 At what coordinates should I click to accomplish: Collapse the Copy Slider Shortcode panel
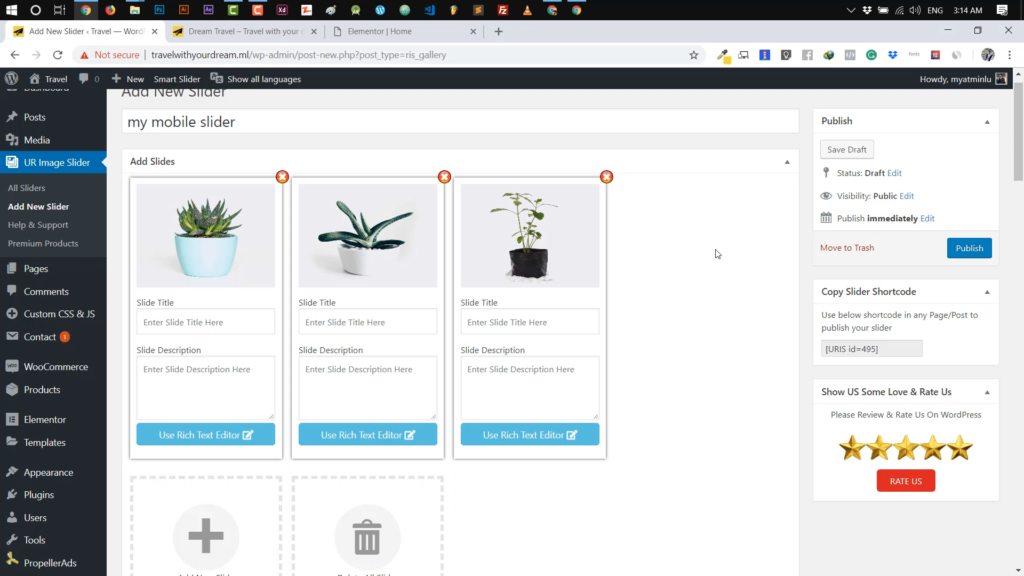[987, 292]
